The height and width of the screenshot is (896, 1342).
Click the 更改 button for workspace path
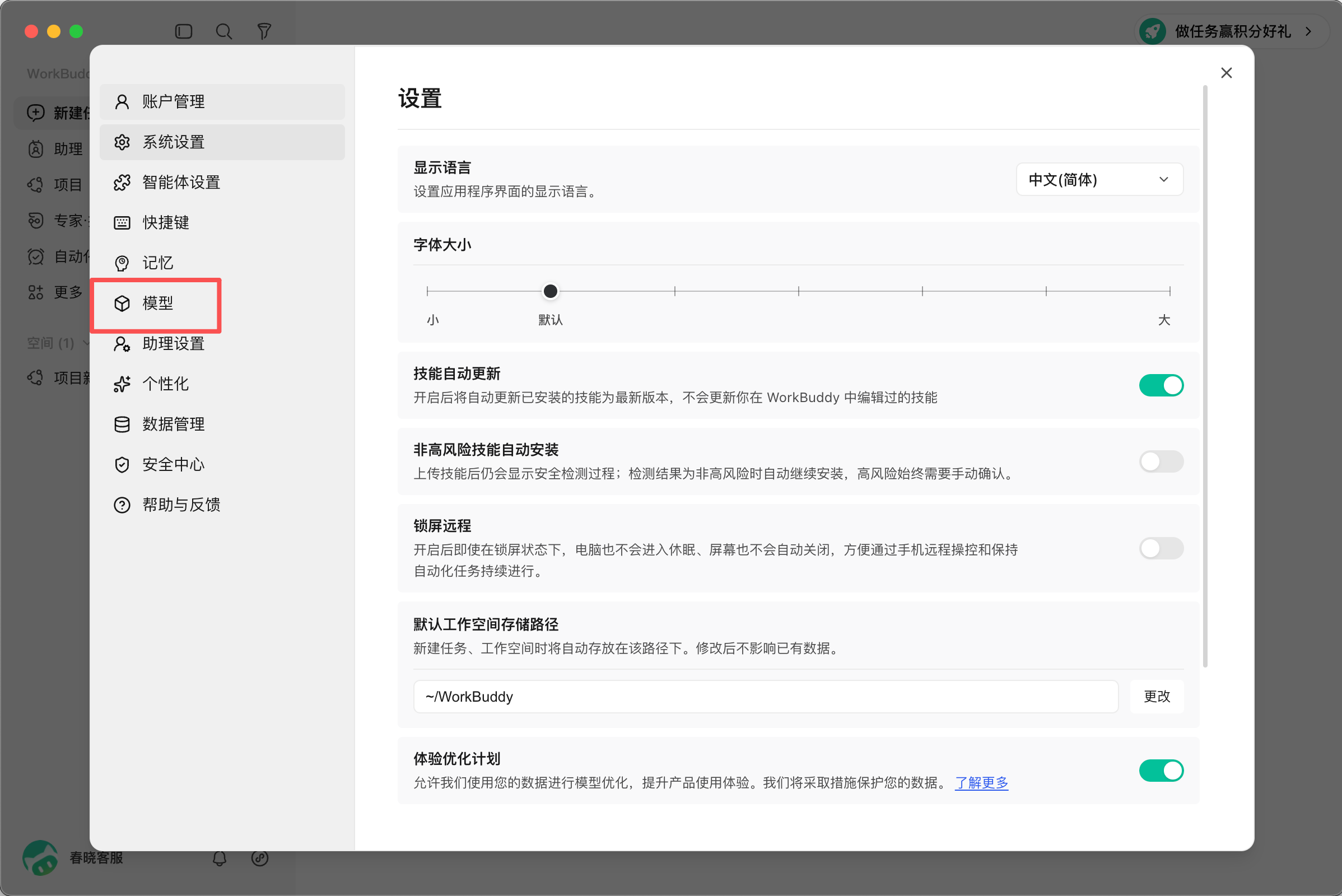pos(1157,696)
